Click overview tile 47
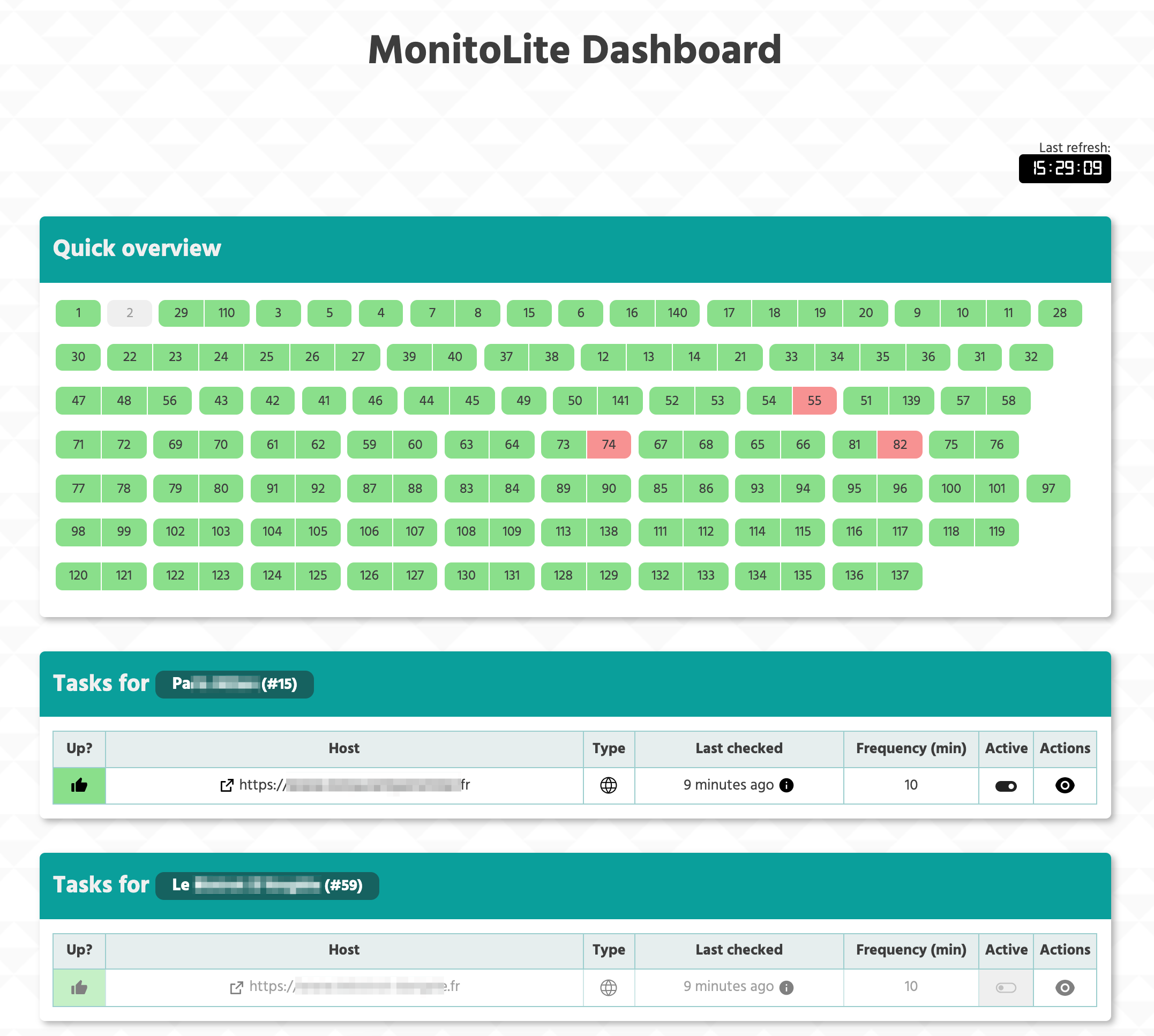1154x1036 pixels. (78, 401)
